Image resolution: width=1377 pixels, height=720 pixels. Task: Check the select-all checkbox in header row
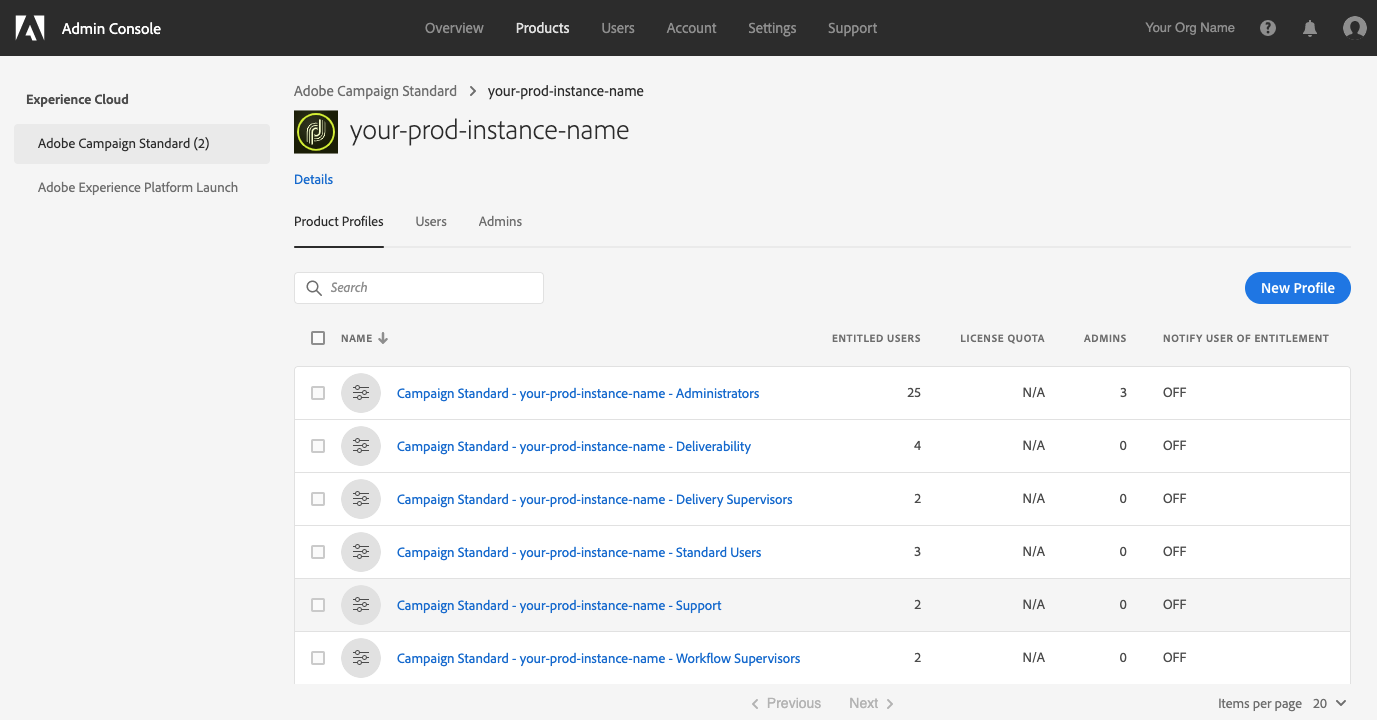click(318, 338)
